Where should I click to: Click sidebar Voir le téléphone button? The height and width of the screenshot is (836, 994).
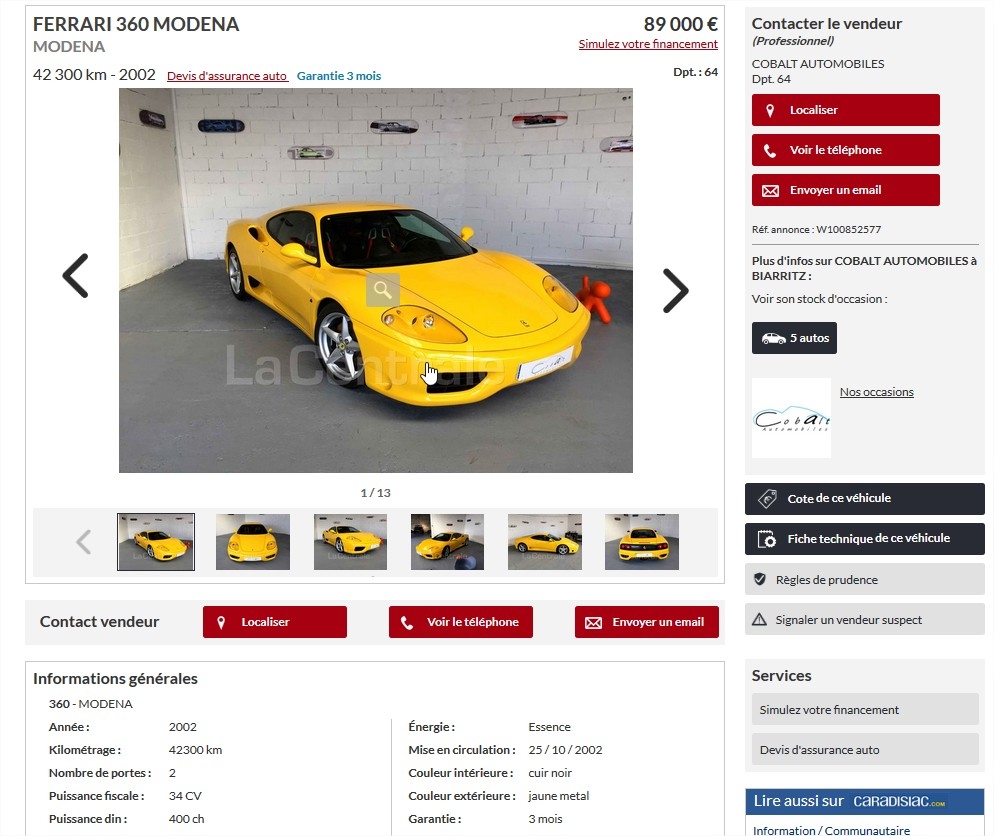click(846, 150)
